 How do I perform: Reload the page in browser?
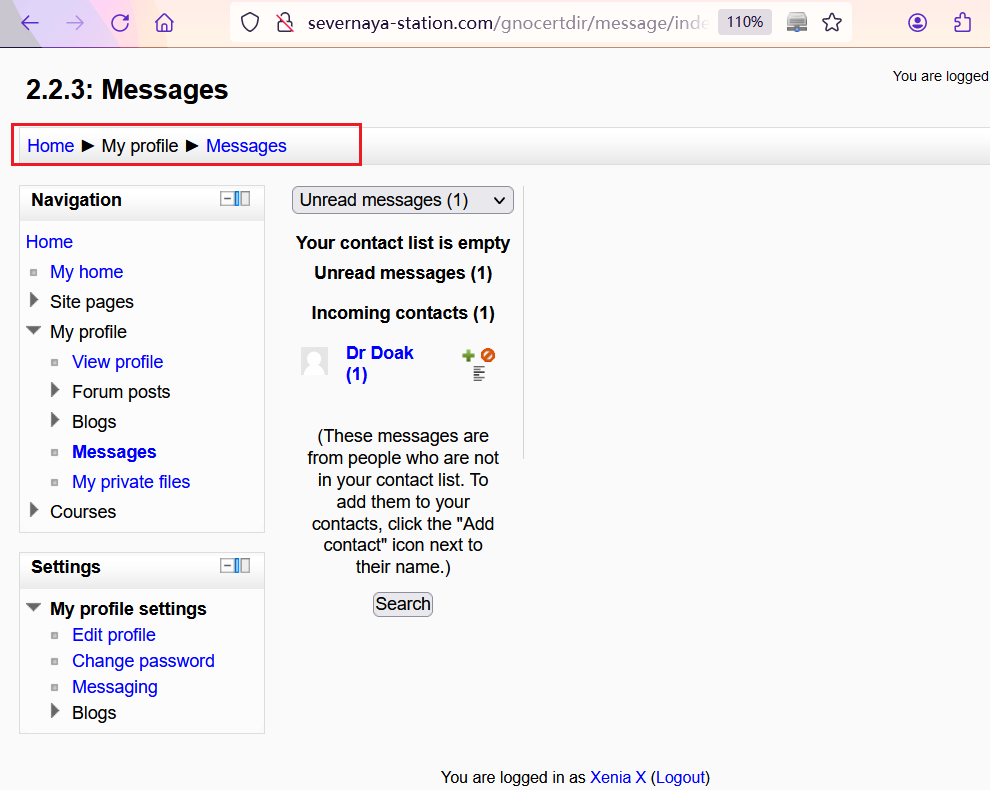coord(120,23)
